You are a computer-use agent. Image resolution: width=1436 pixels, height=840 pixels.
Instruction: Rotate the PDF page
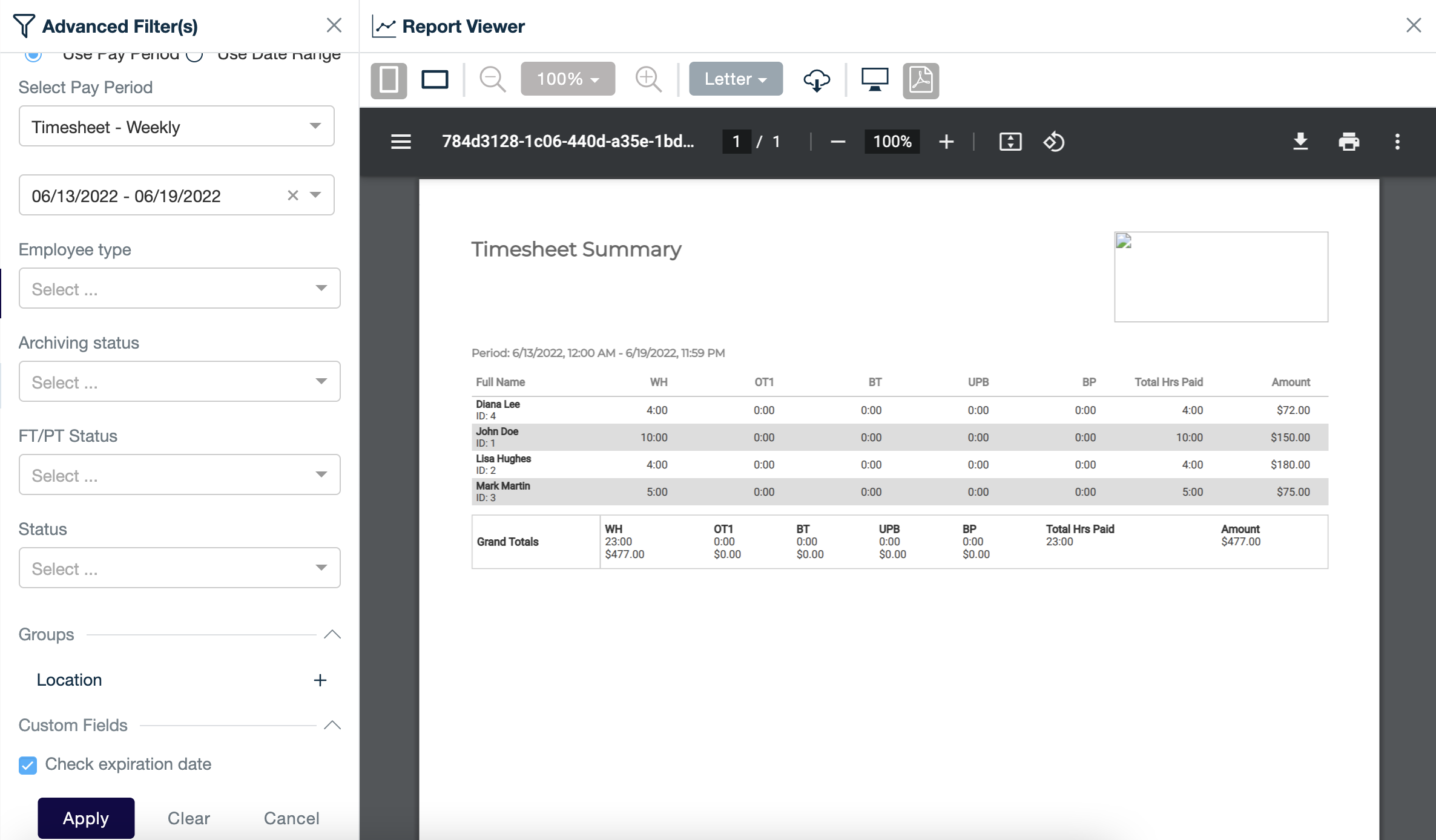click(1053, 142)
